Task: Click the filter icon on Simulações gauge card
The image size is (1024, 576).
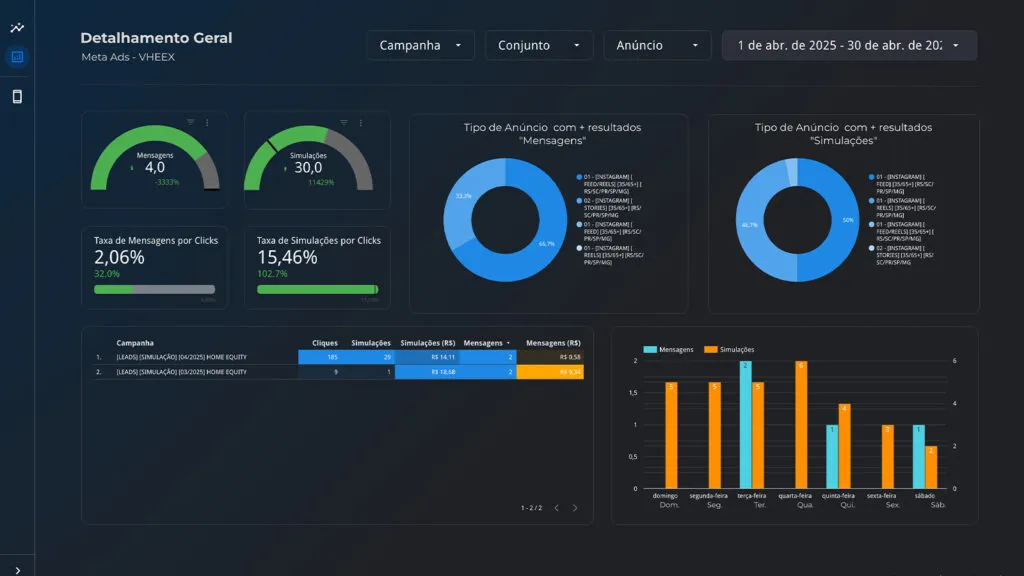Action: pos(344,122)
